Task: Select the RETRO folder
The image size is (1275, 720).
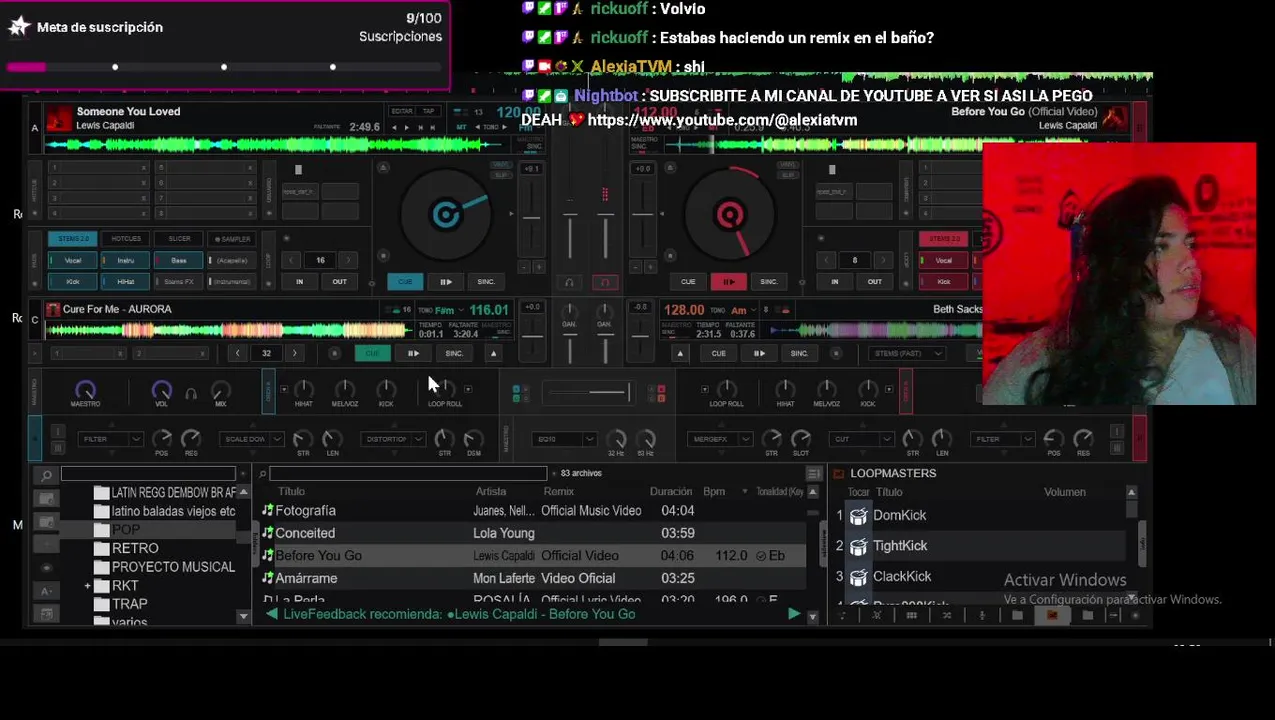Action: 135,548
